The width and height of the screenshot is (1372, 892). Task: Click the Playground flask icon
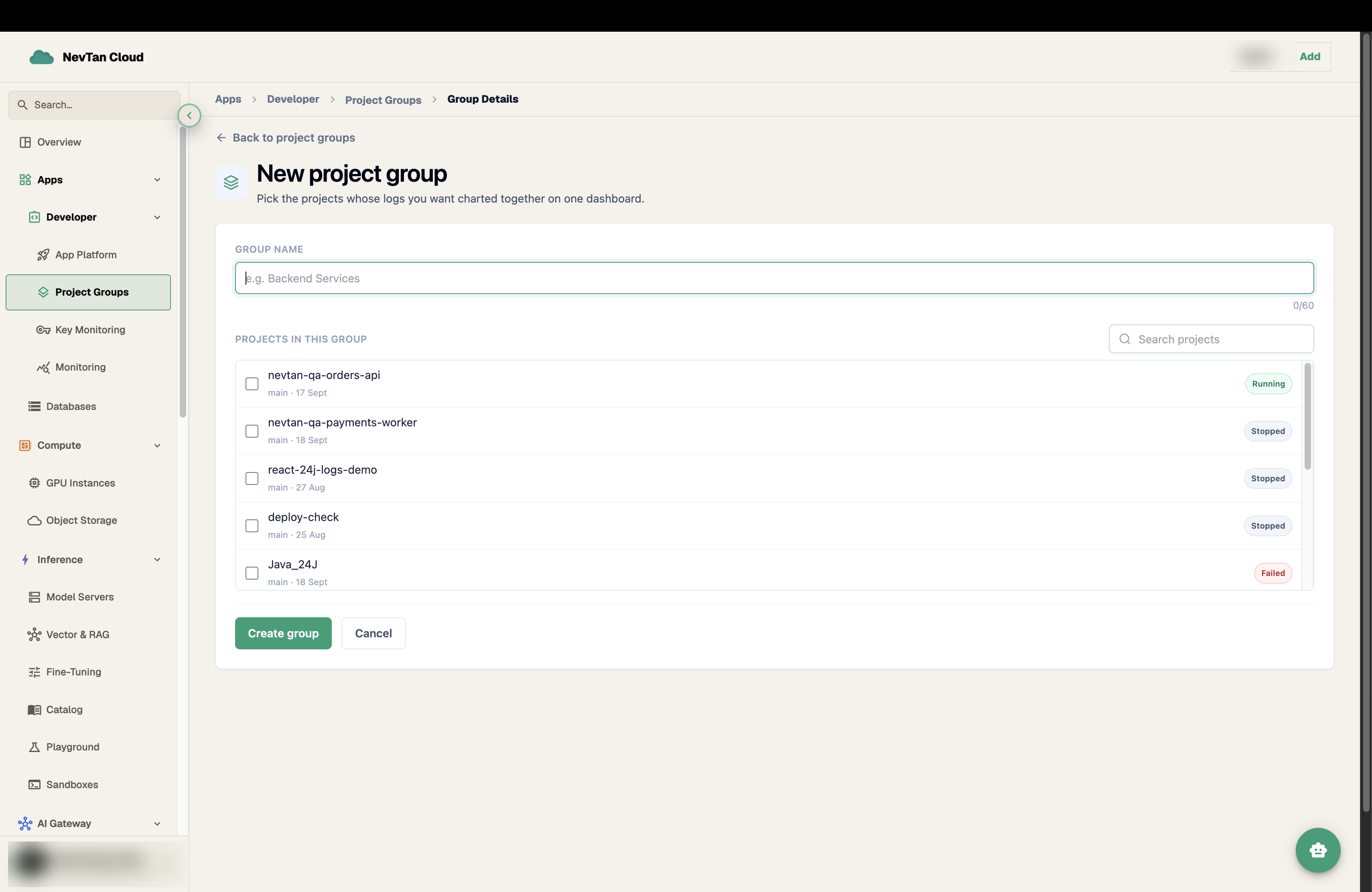(x=35, y=747)
